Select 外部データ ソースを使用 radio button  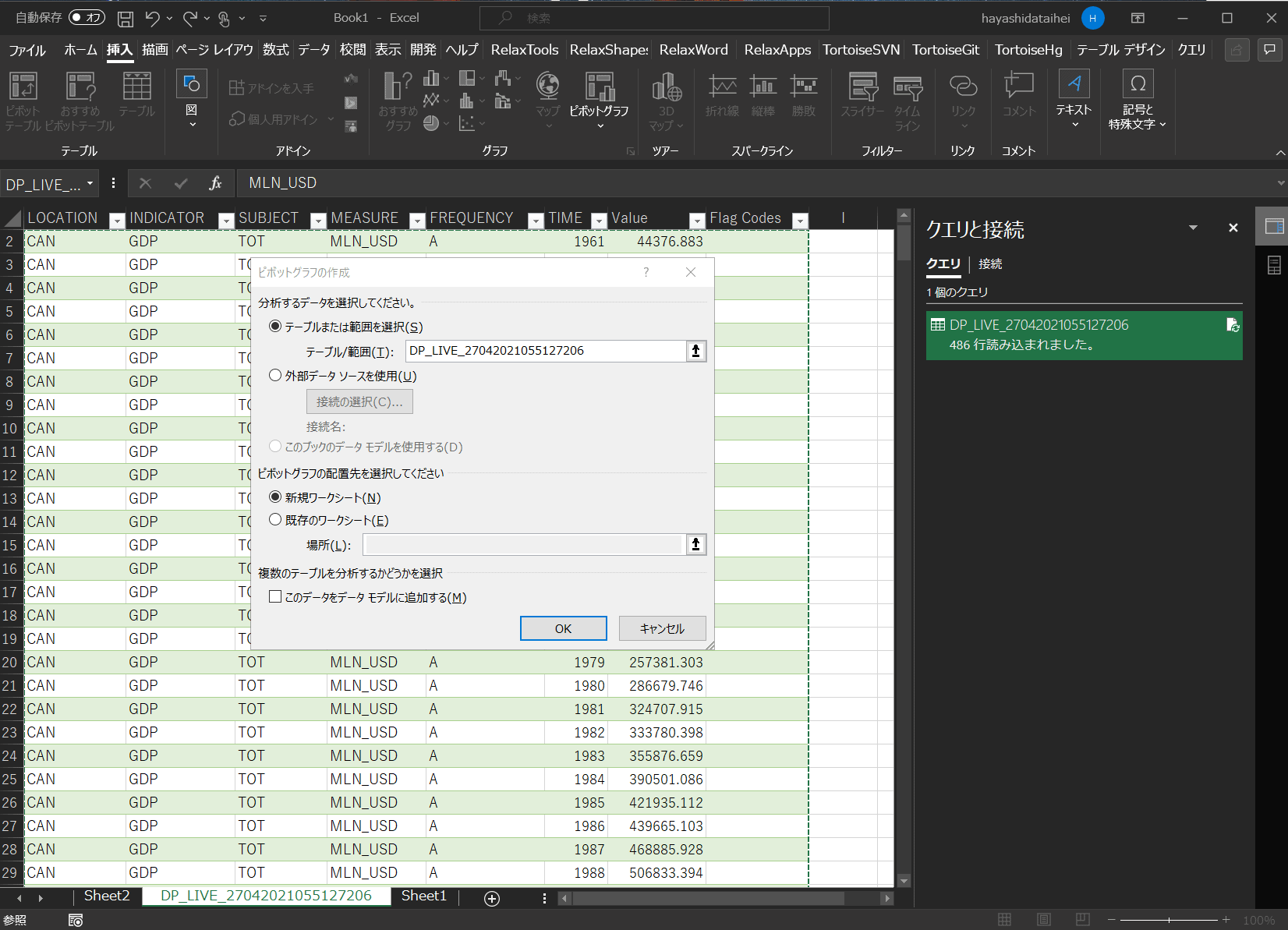275,376
